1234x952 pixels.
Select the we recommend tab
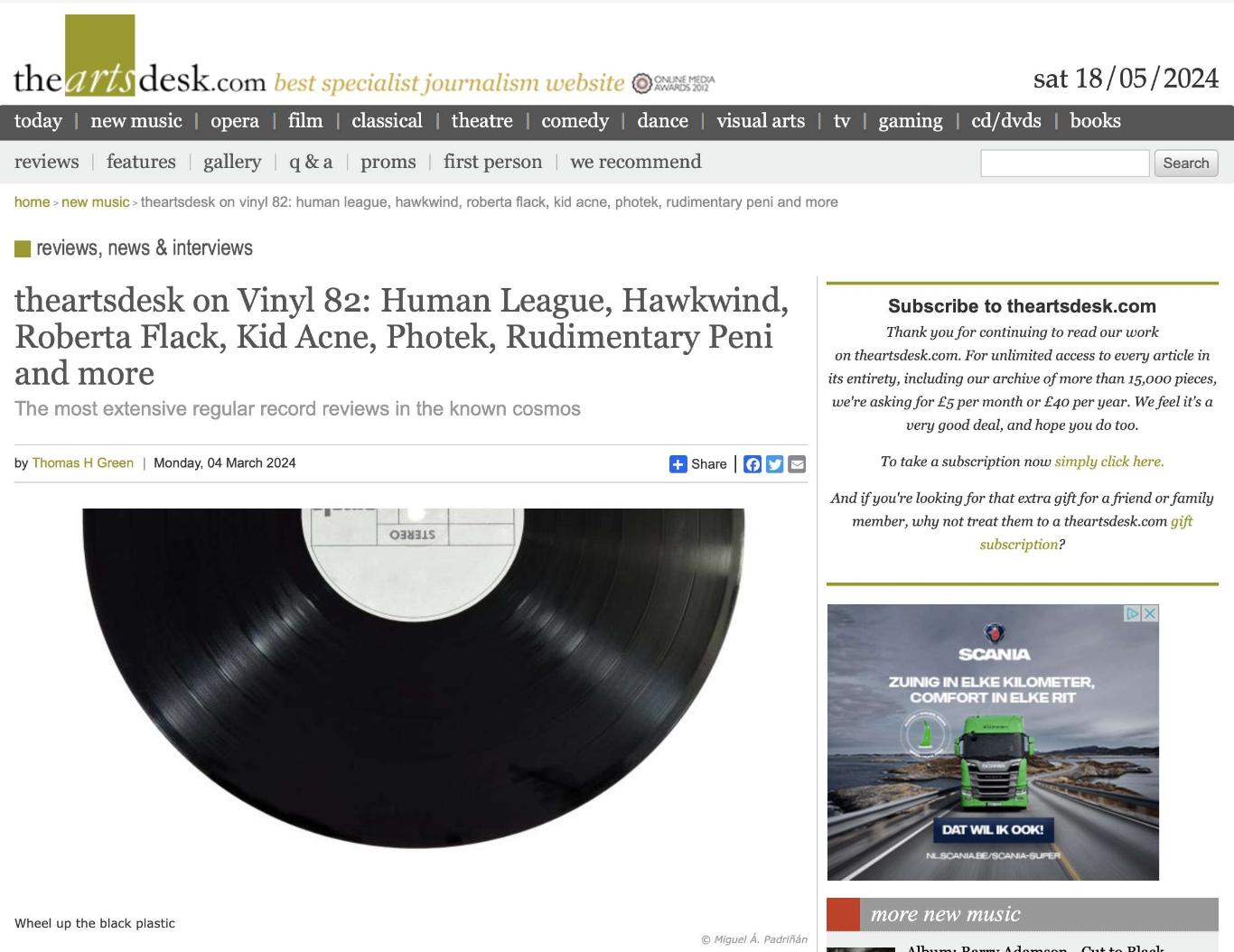636,162
